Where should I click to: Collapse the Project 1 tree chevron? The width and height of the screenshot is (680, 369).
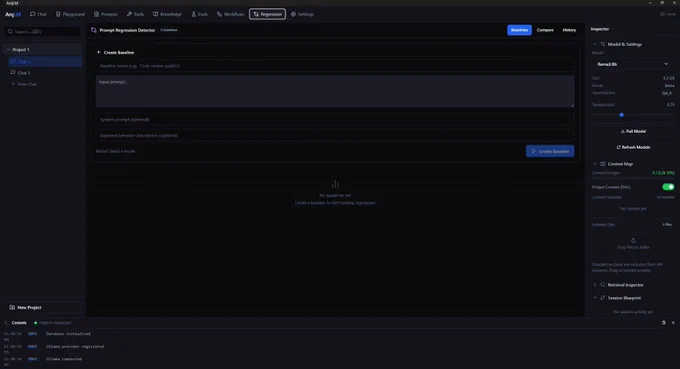[8, 49]
